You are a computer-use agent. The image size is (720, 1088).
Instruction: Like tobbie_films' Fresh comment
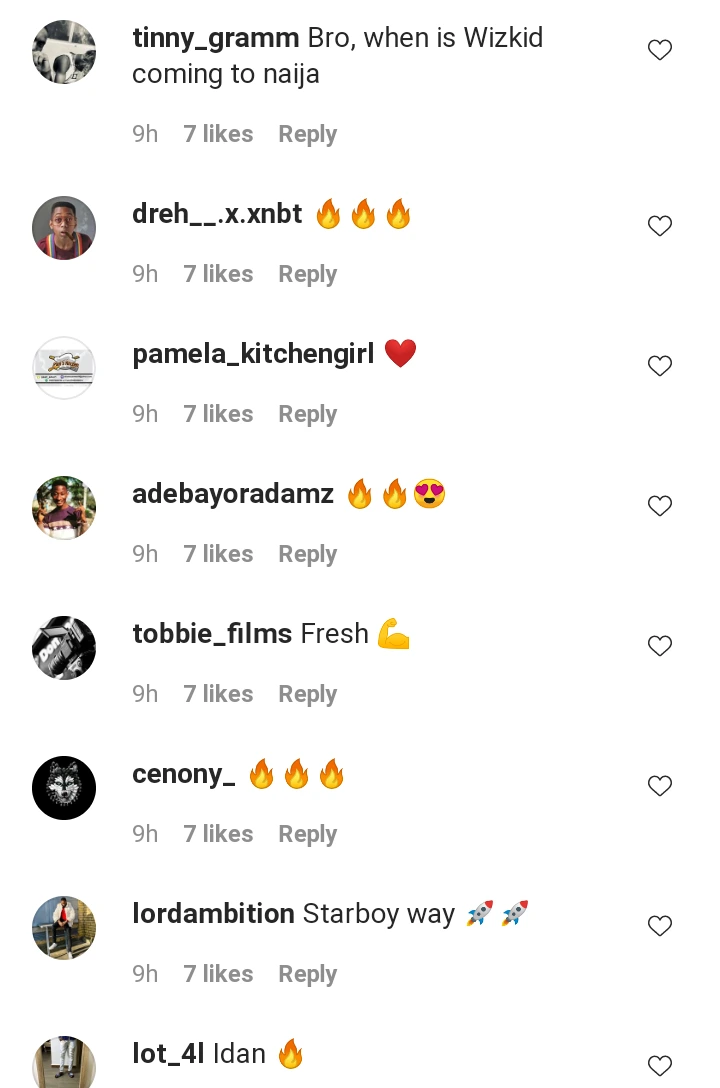point(660,646)
